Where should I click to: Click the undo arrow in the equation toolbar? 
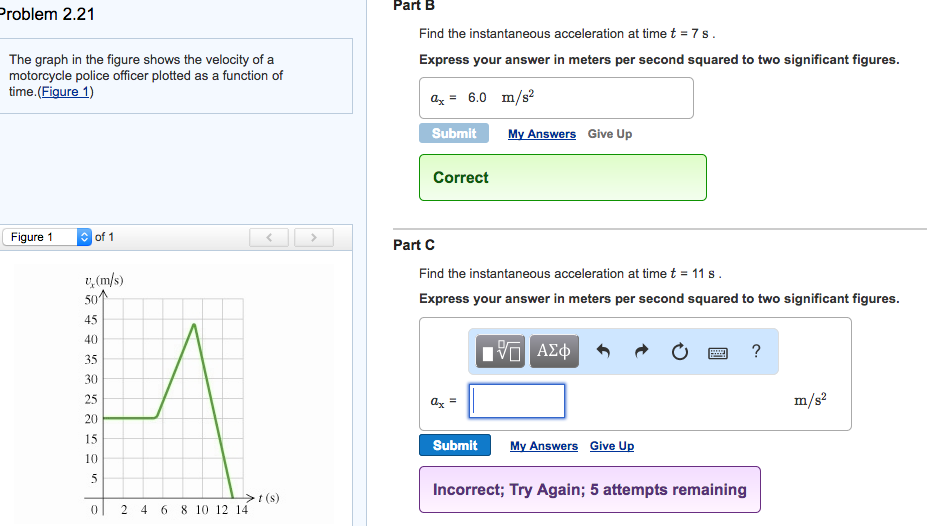click(603, 351)
